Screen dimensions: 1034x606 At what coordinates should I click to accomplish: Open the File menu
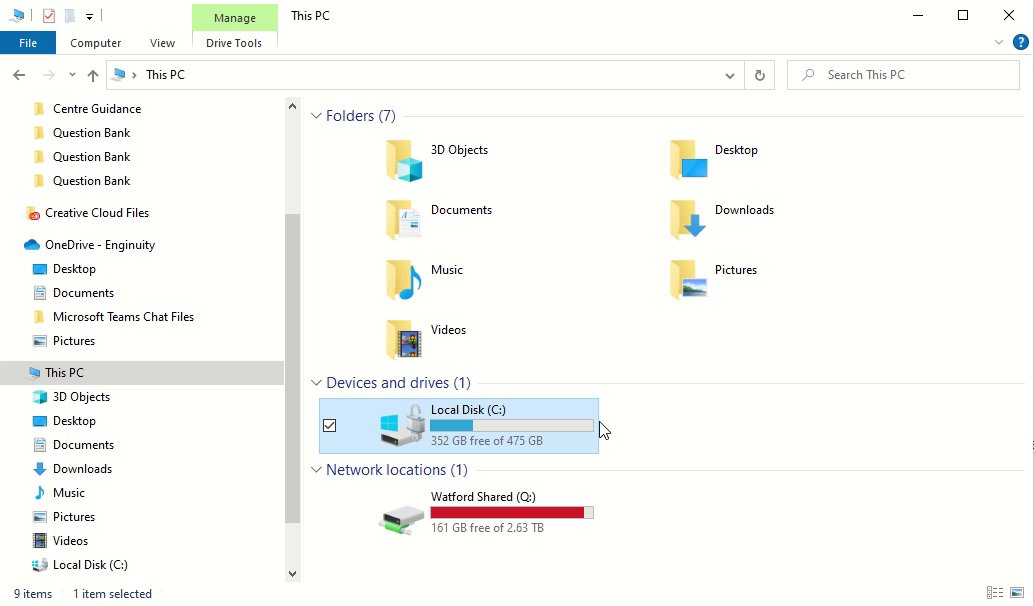click(x=28, y=43)
